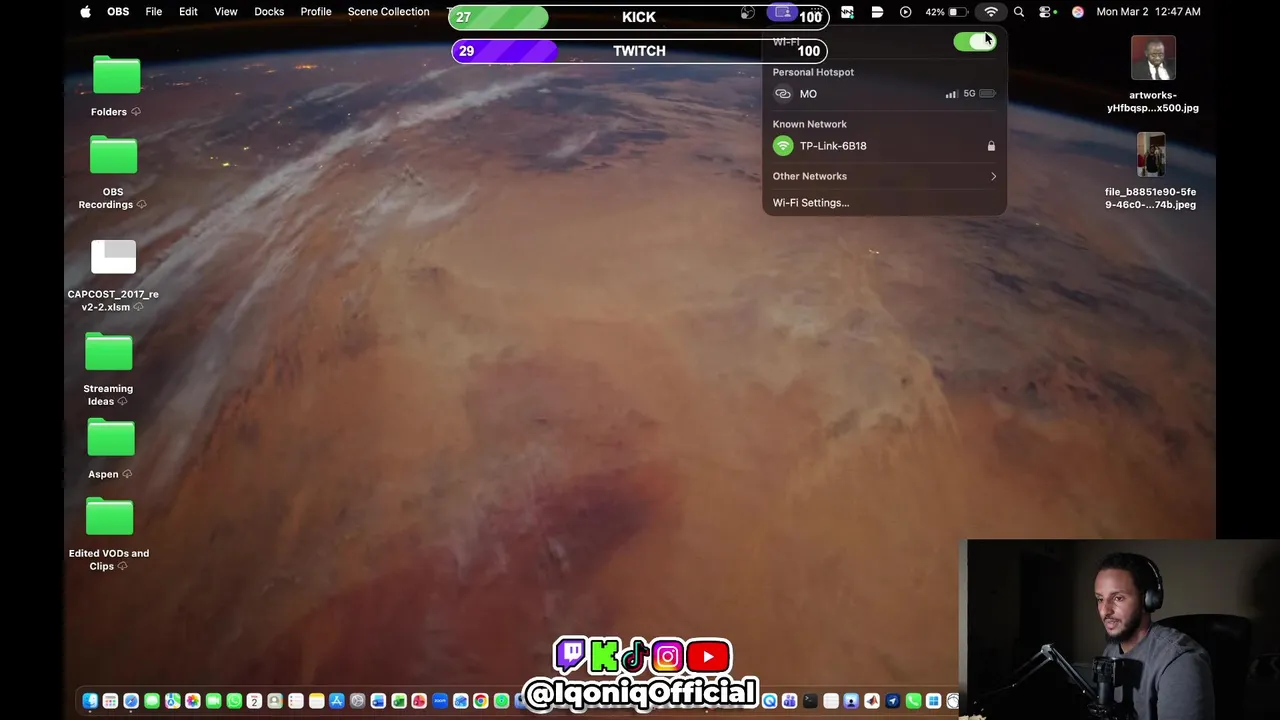The image size is (1280, 720).
Task: Select the Aspen folder on desktop
Action: tap(110, 437)
